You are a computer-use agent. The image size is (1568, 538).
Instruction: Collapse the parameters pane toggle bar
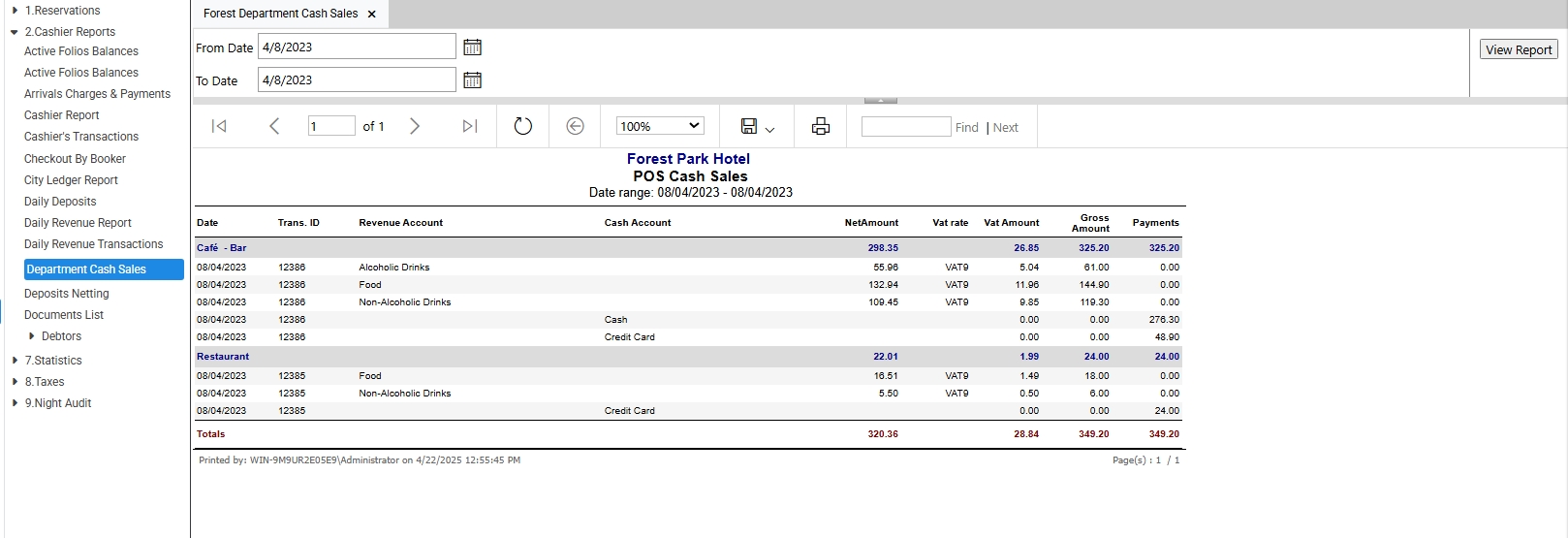(x=880, y=100)
